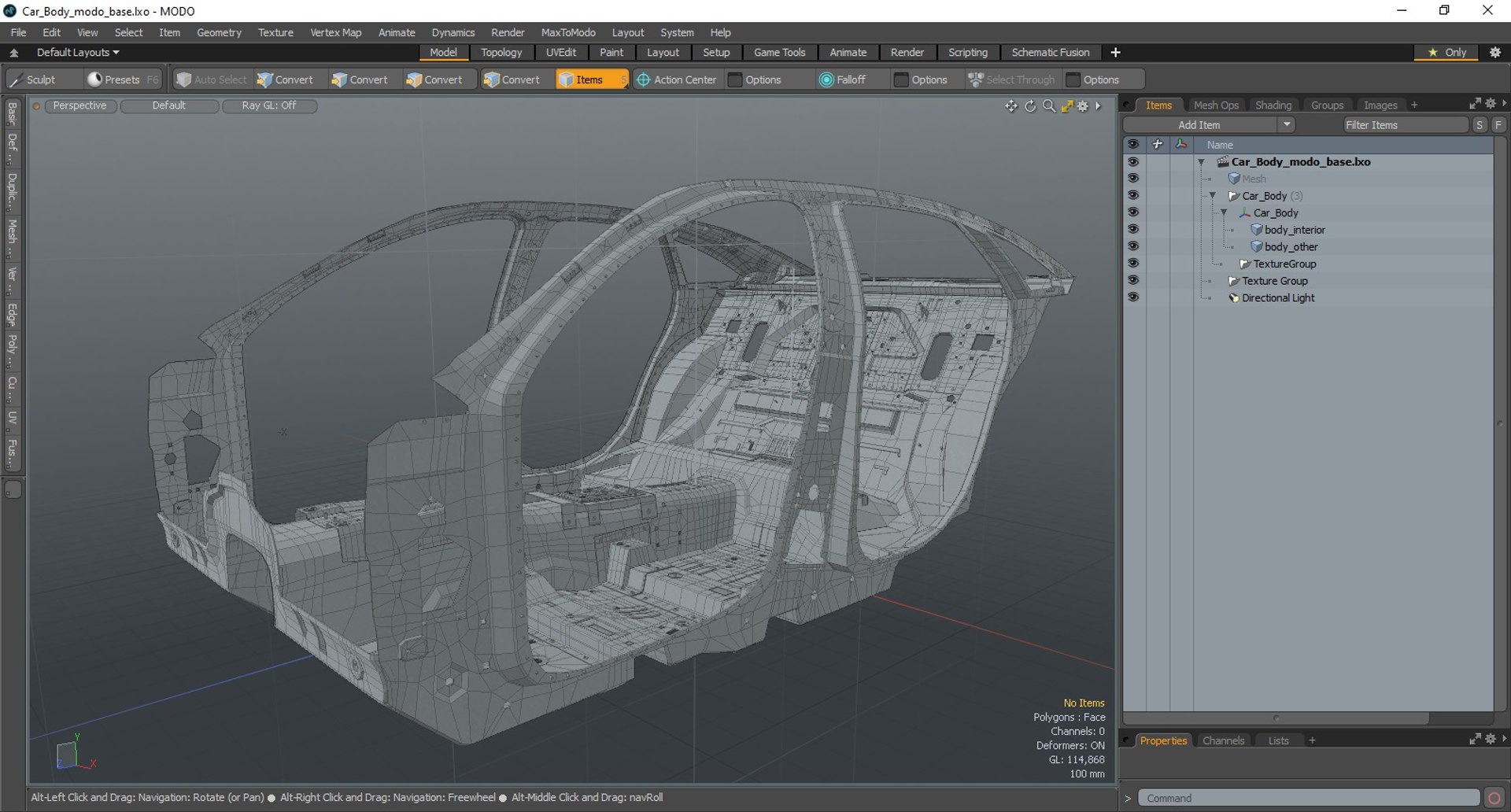Collapse the Car_Body locator children
Image resolution: width=1511 pixels, height=812 pixels.
click(x=1225, y=213)
